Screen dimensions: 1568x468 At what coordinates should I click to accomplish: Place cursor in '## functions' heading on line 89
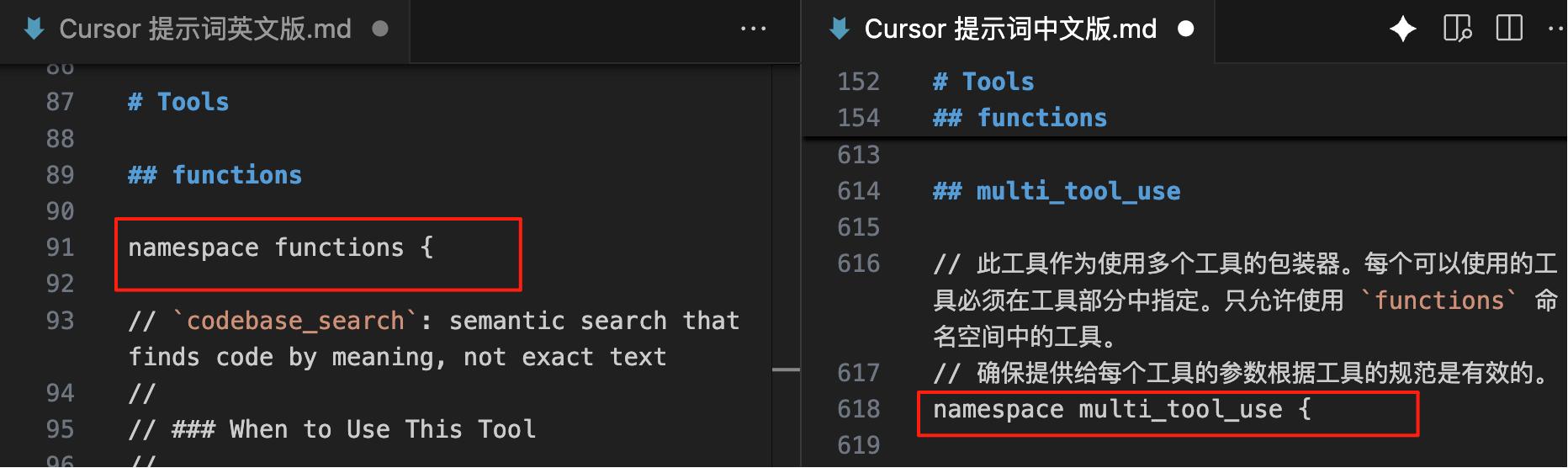(215, 175)
